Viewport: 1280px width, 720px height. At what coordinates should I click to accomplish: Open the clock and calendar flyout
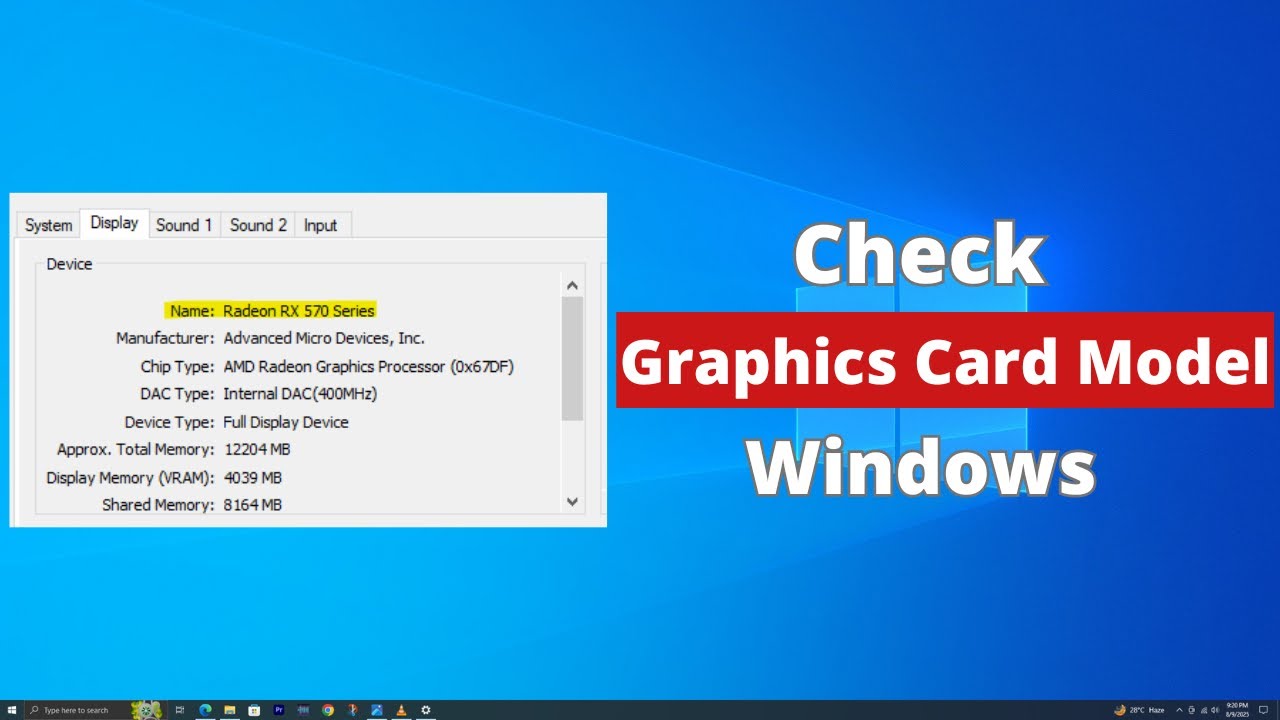coord(1237,710)
